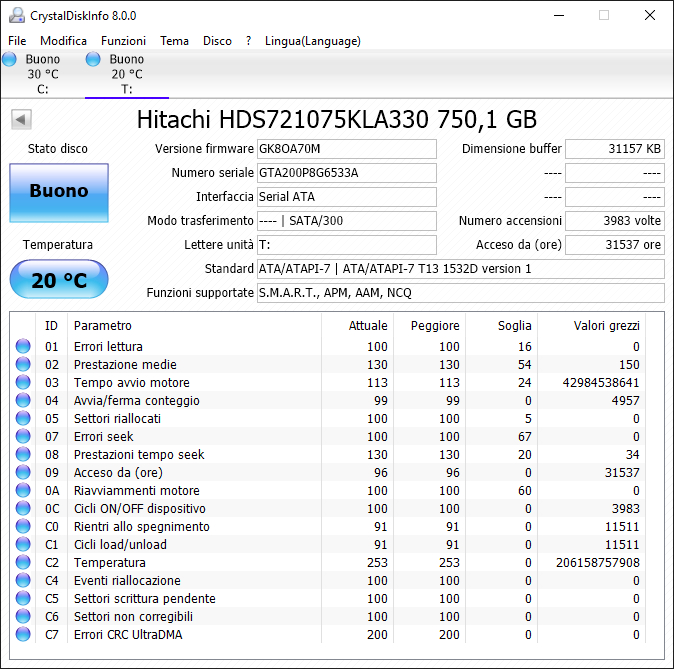
Task: Open the Tema menu
Action: click(175, 41)
